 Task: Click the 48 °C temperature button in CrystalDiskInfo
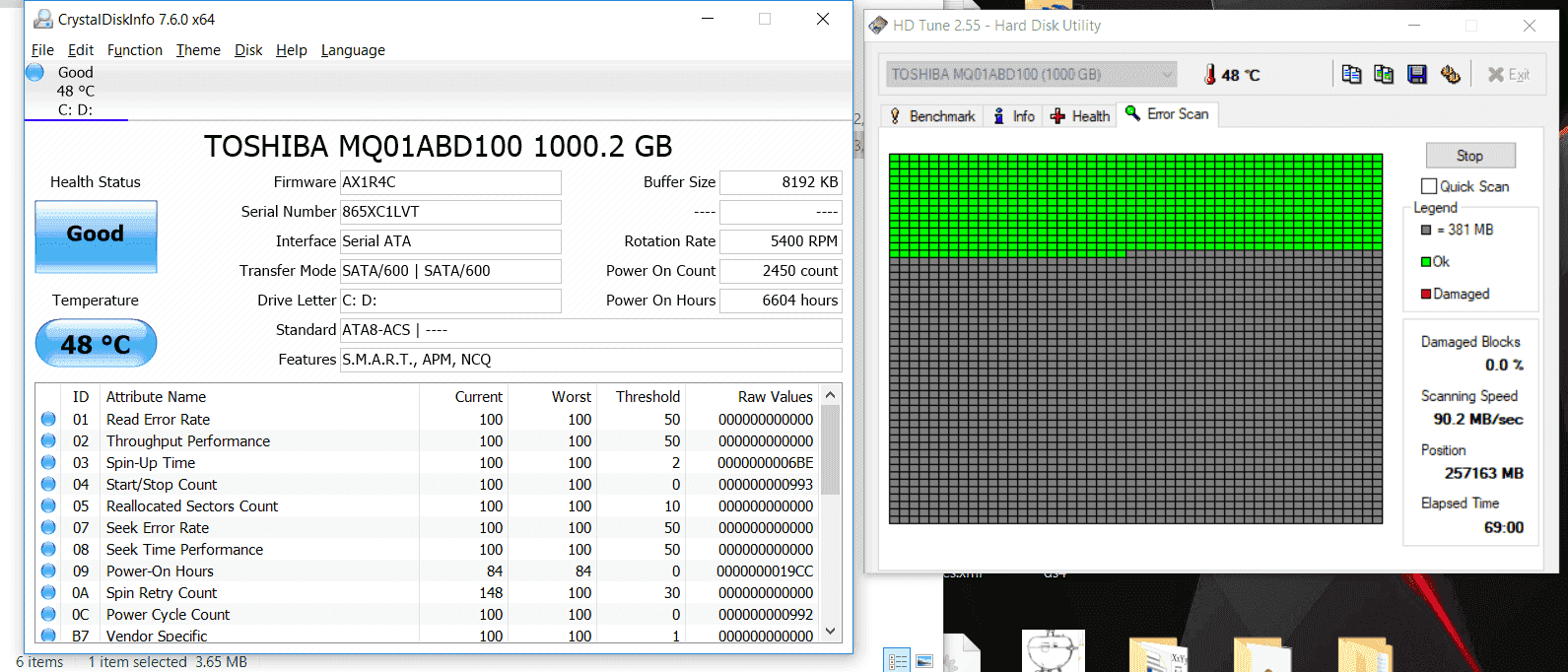[x=96, y=344]
